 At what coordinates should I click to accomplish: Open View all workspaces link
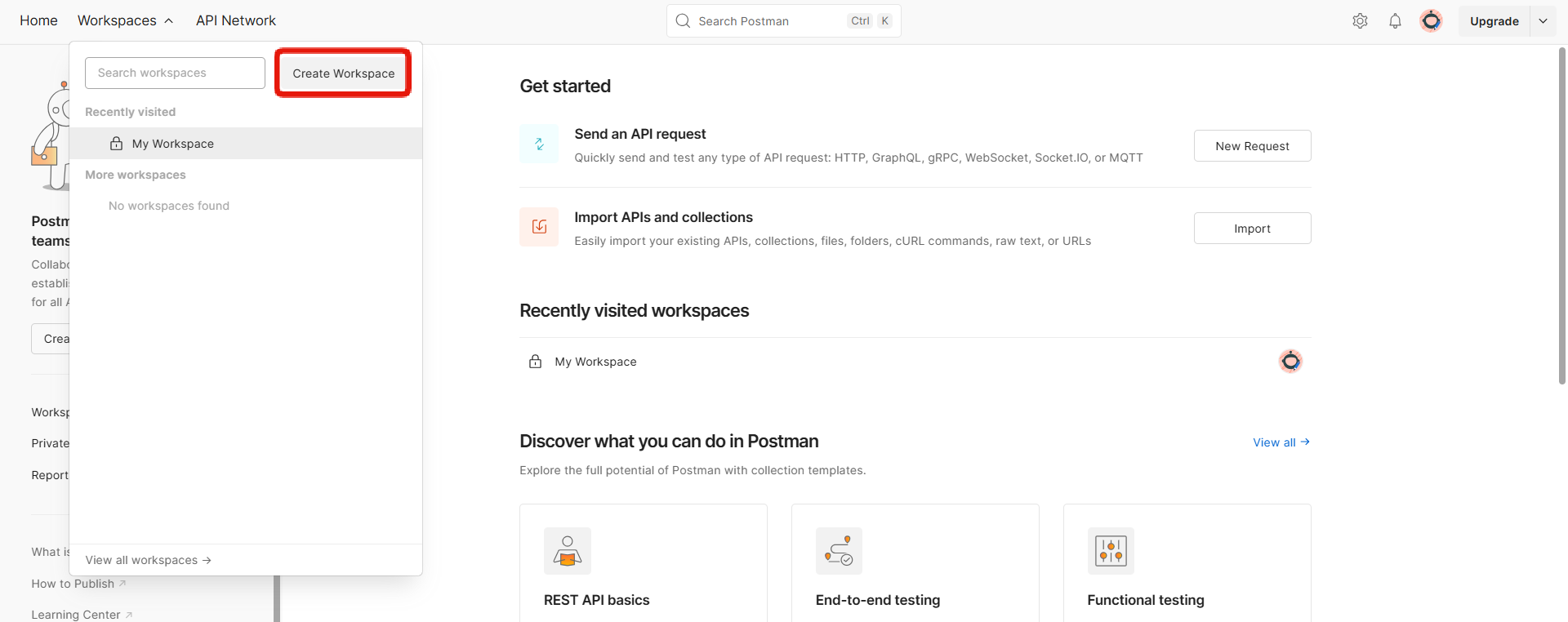pos(148,560)
